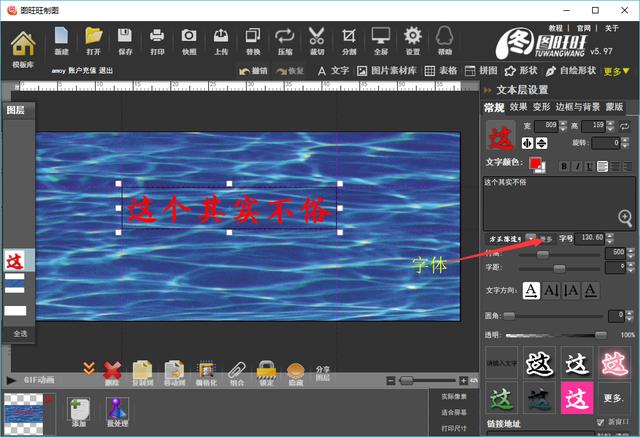Click the 组合 paperclip group icon
The height and width of the screenshot is (437, 640).
pyautogui.click(x=236, y=371)
